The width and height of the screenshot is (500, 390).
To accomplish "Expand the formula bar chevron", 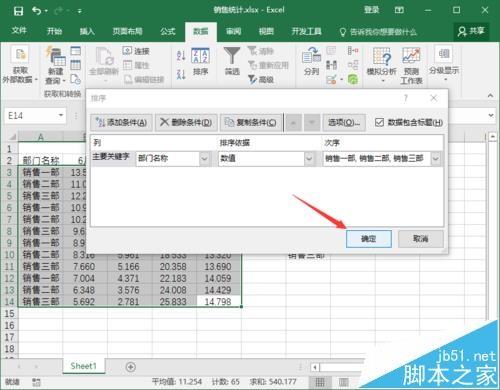I will click(491, 115).
